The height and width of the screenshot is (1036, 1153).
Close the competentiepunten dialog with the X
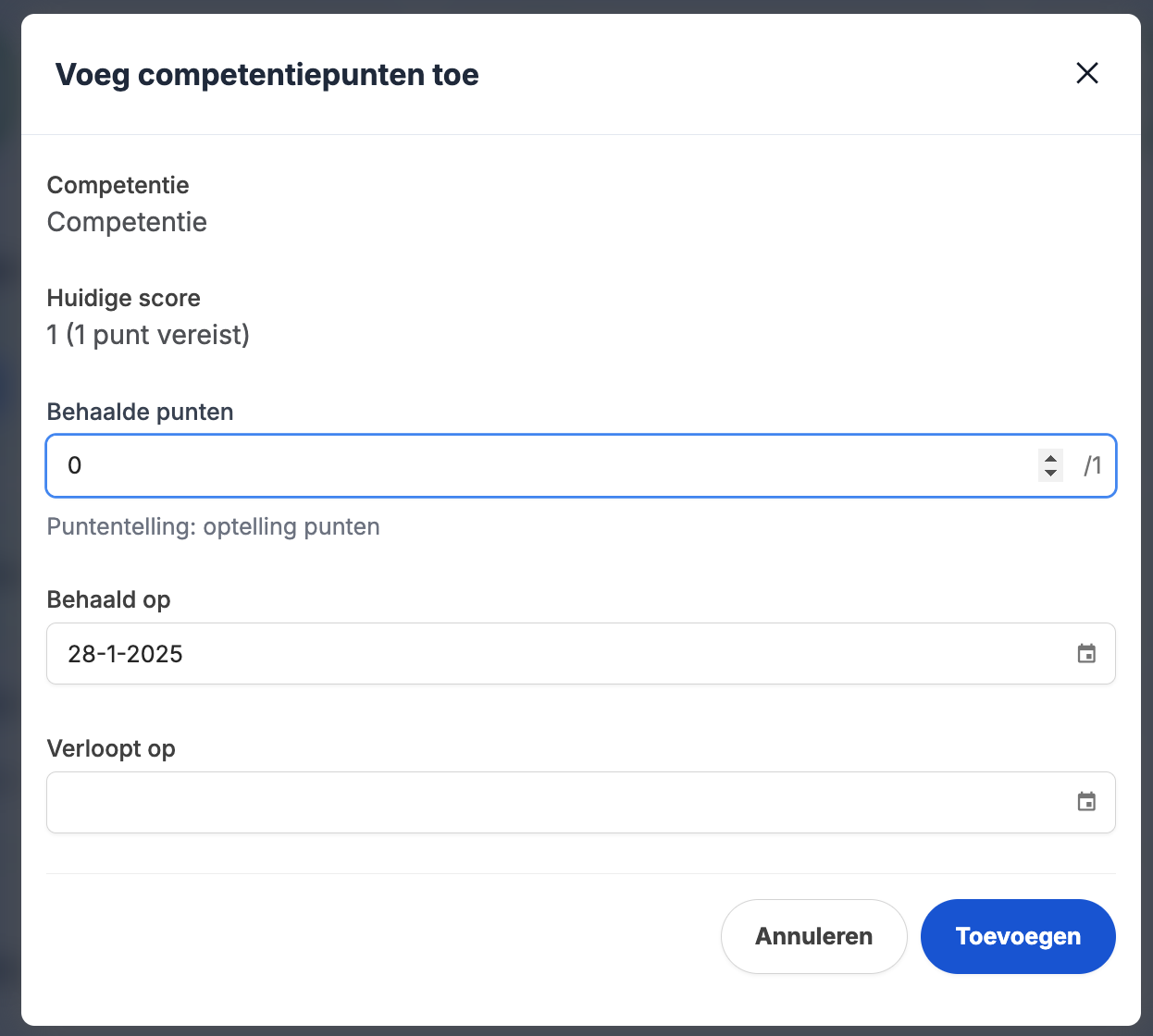point(1087,73)
